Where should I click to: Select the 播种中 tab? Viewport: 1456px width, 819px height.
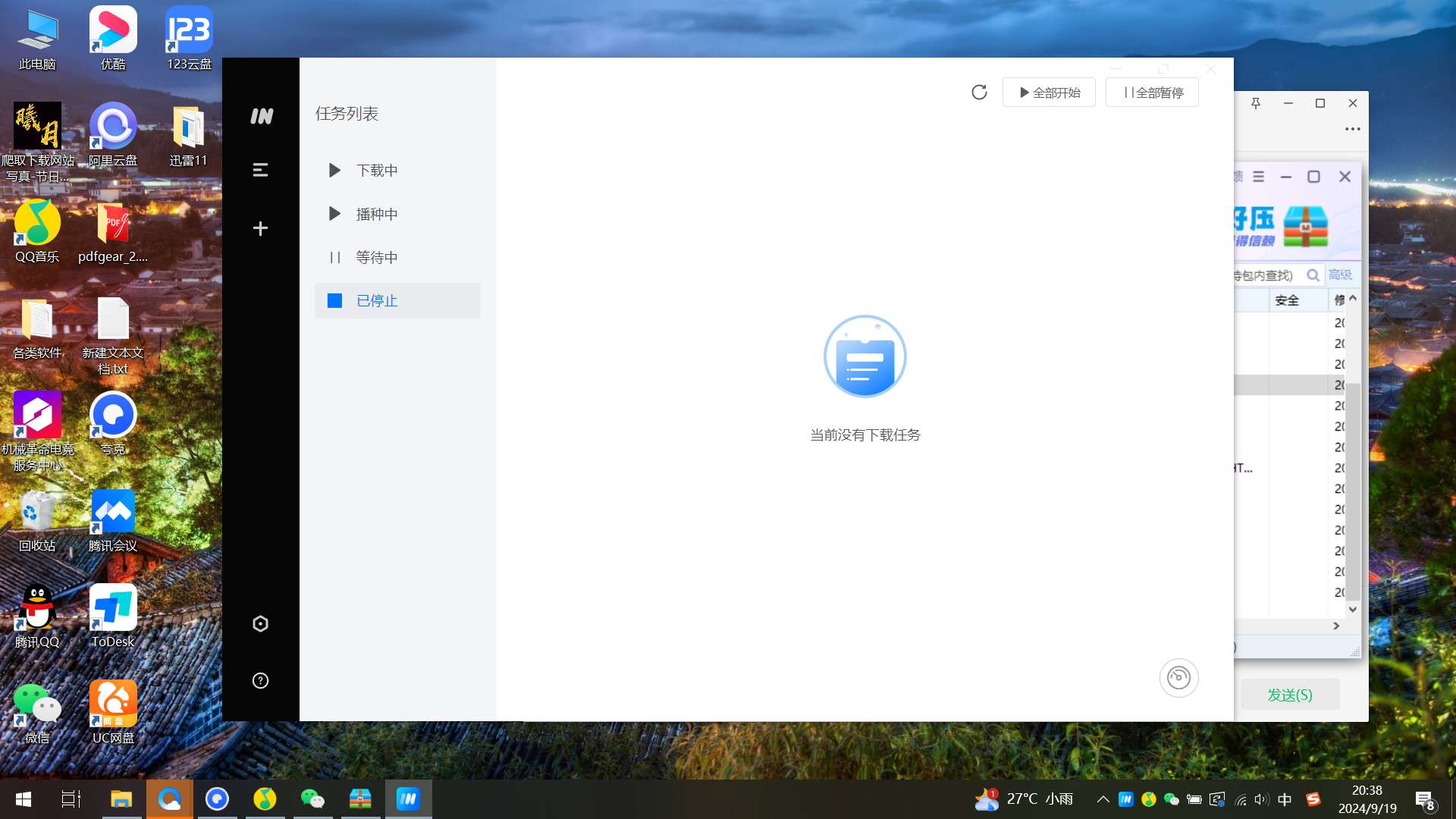[x=397, y=214]
